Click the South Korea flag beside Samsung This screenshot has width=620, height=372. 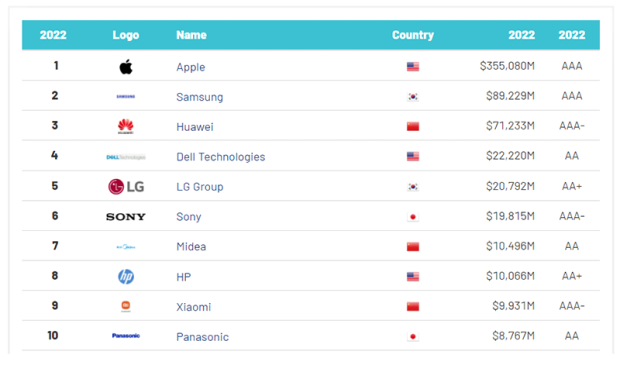tap(413, 96)
